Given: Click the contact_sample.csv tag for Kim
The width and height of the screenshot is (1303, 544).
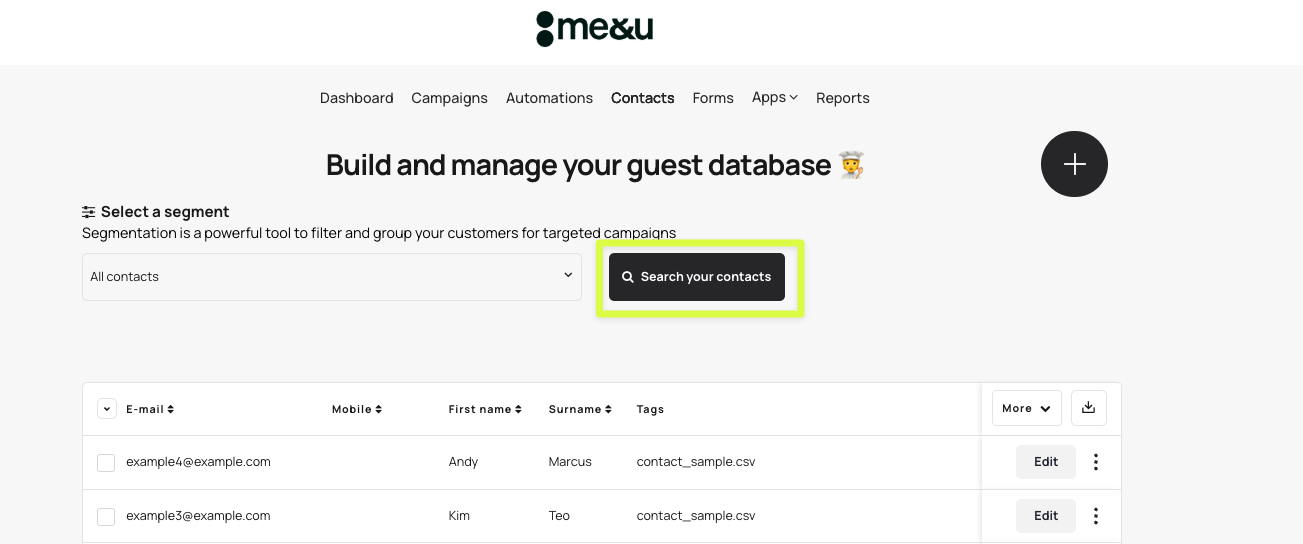Looking at the screenshot, I should click(x=695, y=516).
